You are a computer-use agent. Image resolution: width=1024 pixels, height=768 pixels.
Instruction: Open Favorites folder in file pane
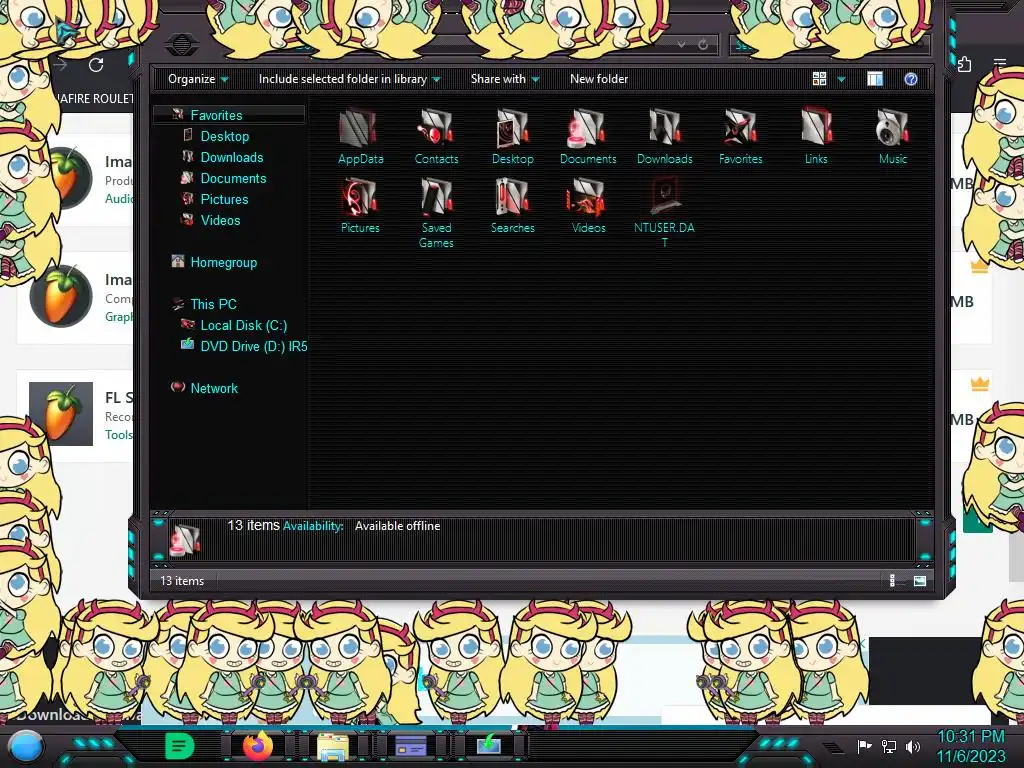point(741,136)
